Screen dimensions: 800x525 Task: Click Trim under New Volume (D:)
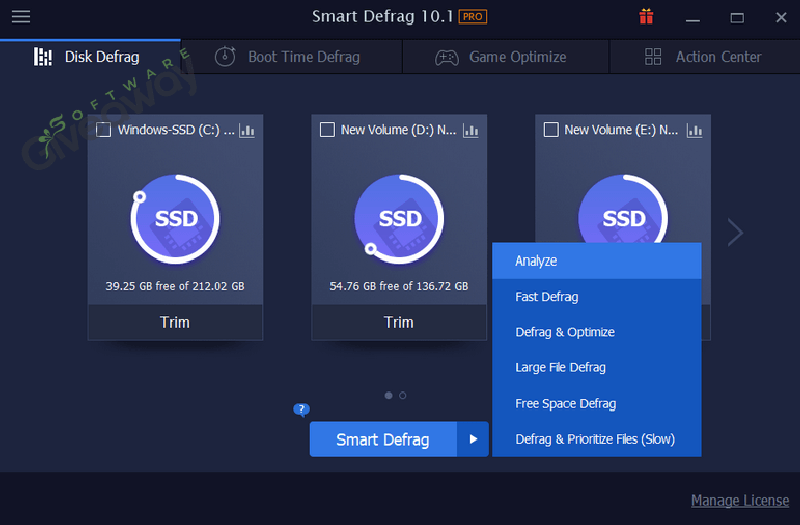coord(399,322)
